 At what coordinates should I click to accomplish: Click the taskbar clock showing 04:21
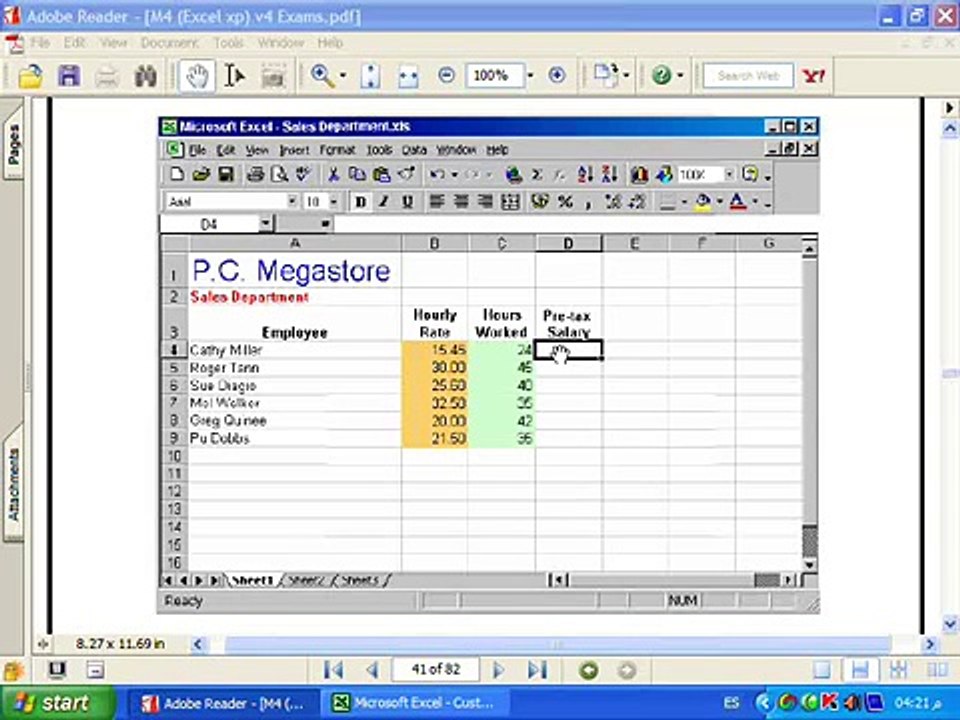click(x=918, y=703)
